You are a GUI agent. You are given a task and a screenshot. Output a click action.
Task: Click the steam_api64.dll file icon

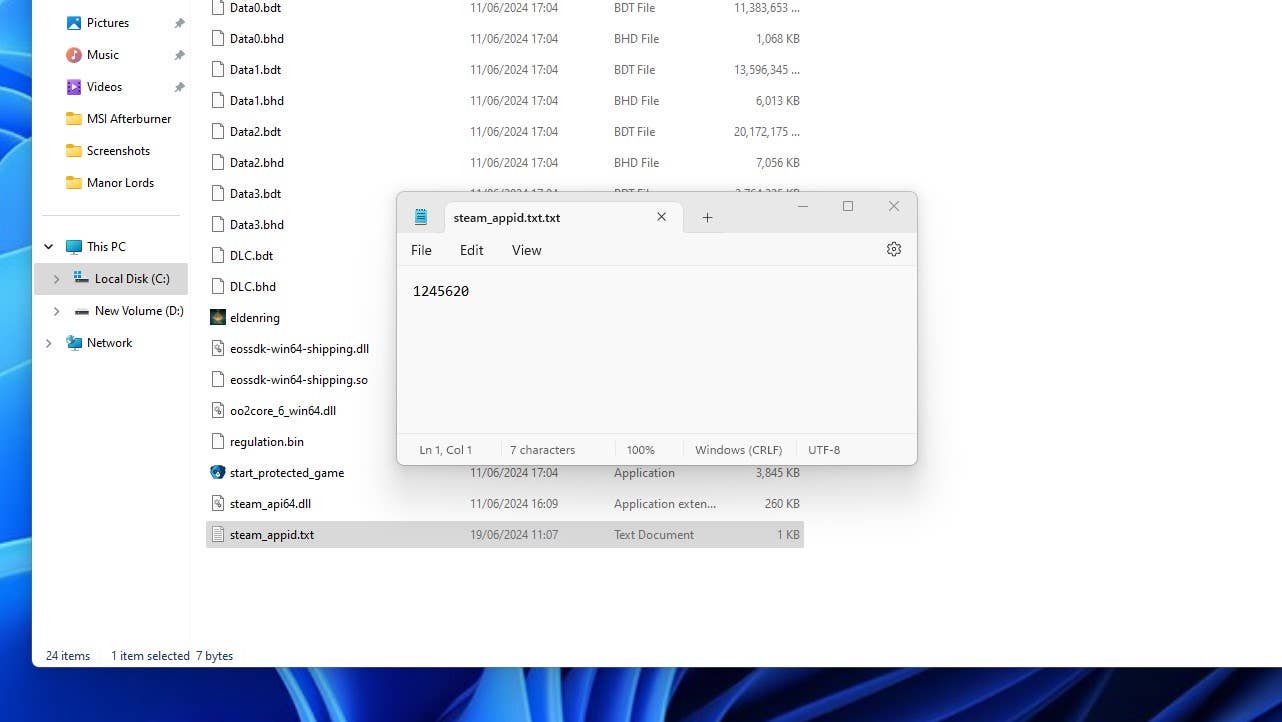(x=218, y=503)
